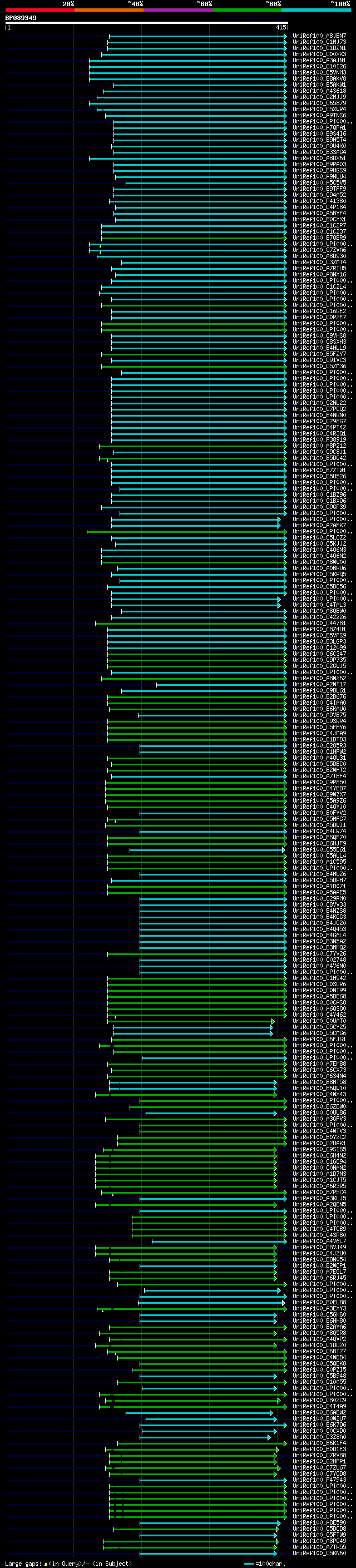Select label UniRef100_C9SRR4
356x1568 pixels.
pos(319,721)
